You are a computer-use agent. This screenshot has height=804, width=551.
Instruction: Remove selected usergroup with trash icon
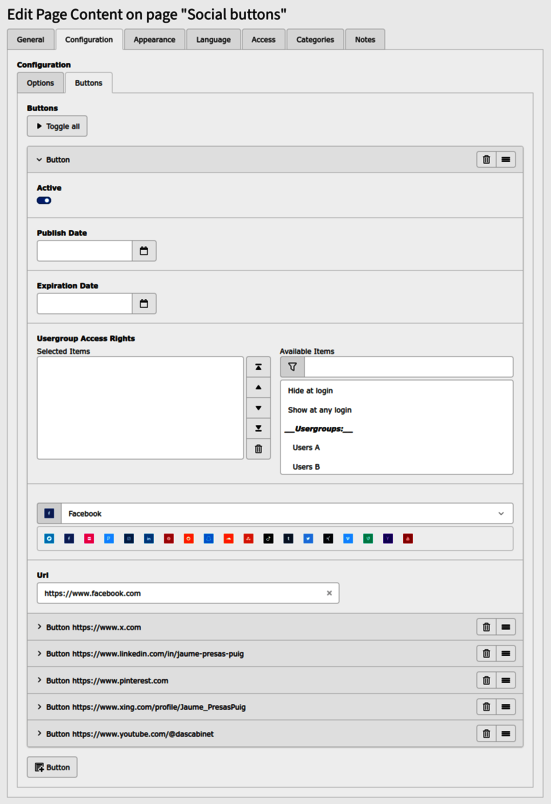pos(258,449)
